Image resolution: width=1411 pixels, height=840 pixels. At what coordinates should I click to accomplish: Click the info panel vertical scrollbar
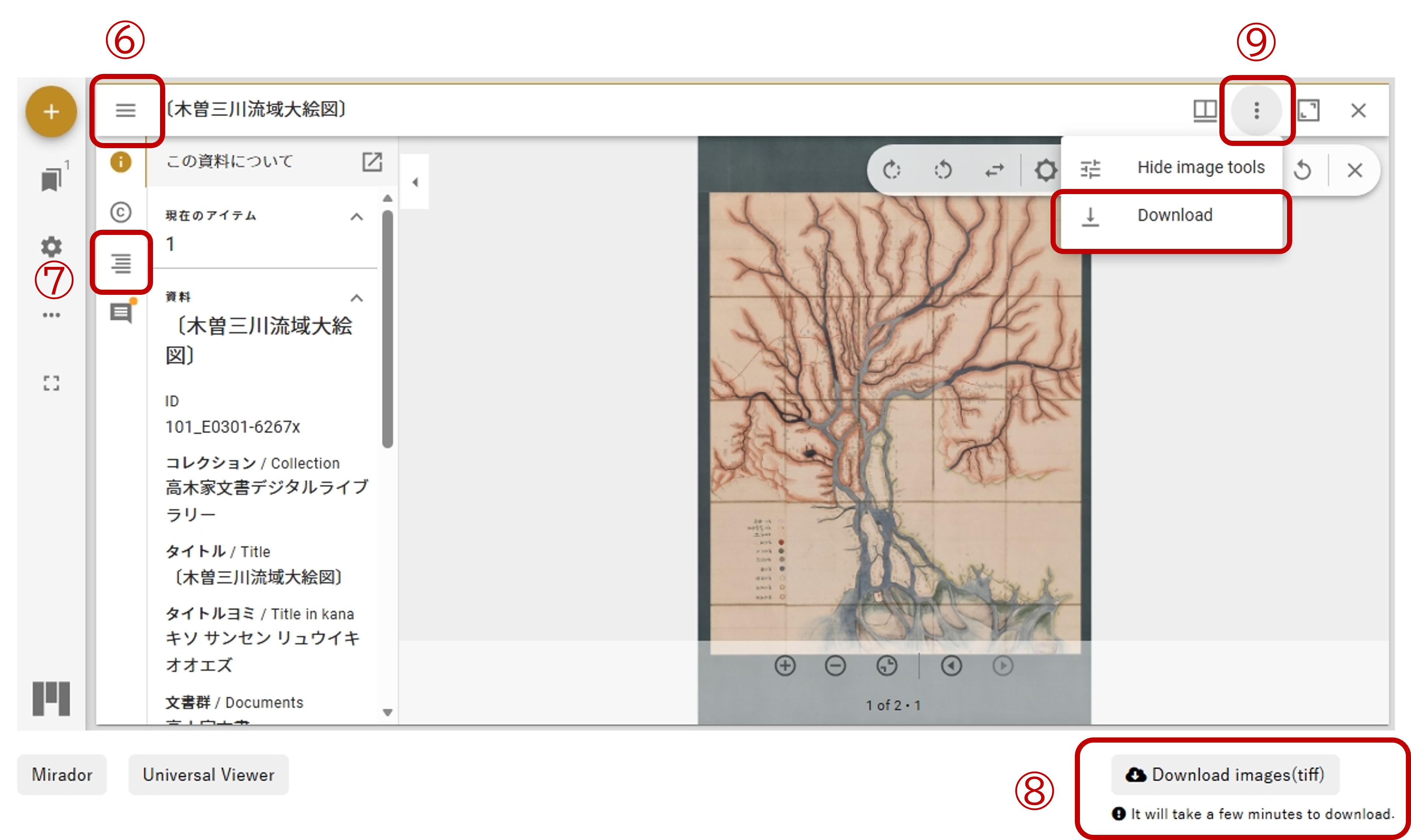click(387, 328)
